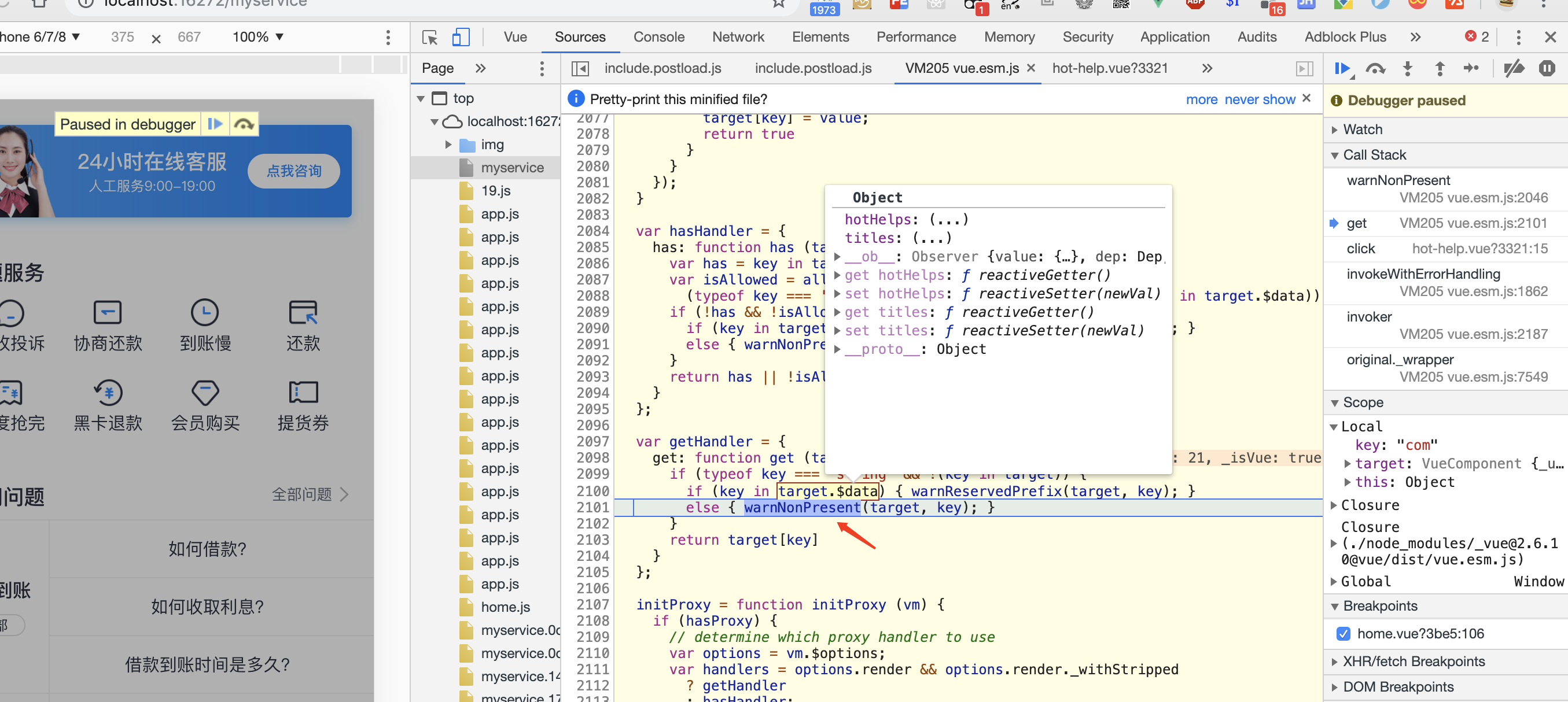This screenshot has height=702, width=1568.
Task: Click the never show link
Action: [1260, 99]
